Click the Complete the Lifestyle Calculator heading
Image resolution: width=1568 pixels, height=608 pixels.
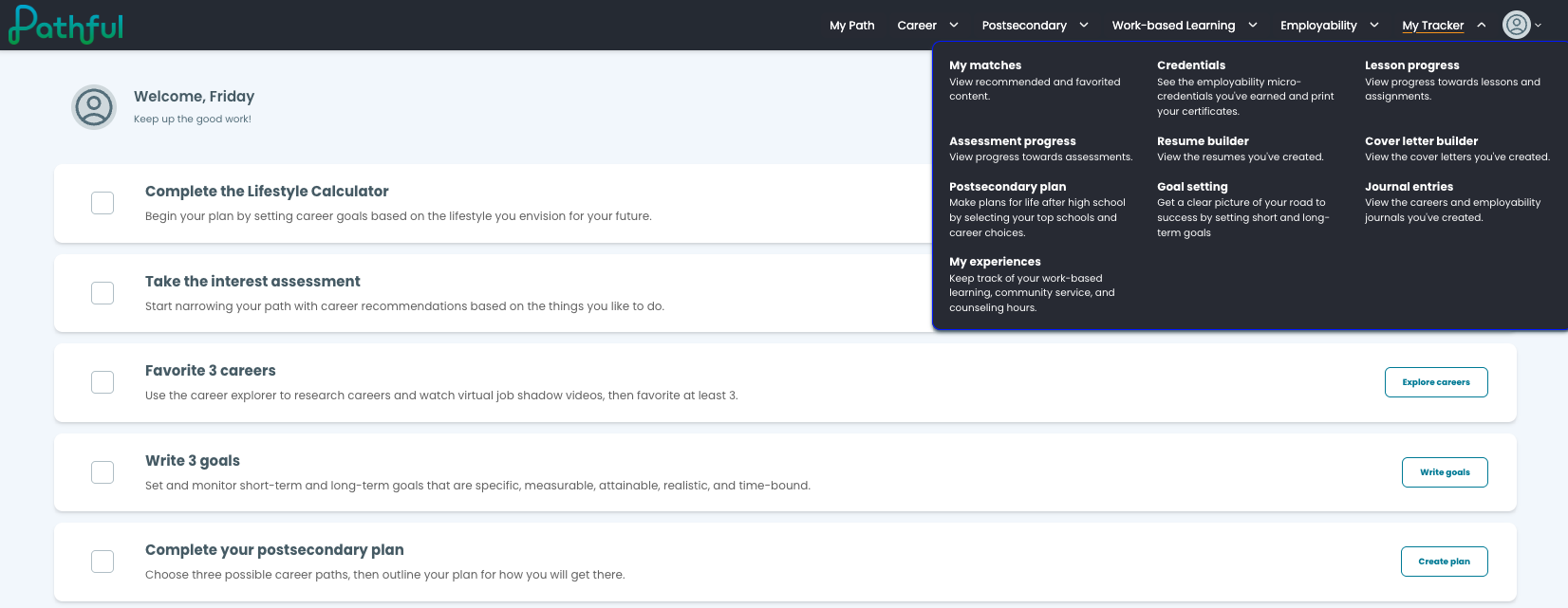coord(267,192)
